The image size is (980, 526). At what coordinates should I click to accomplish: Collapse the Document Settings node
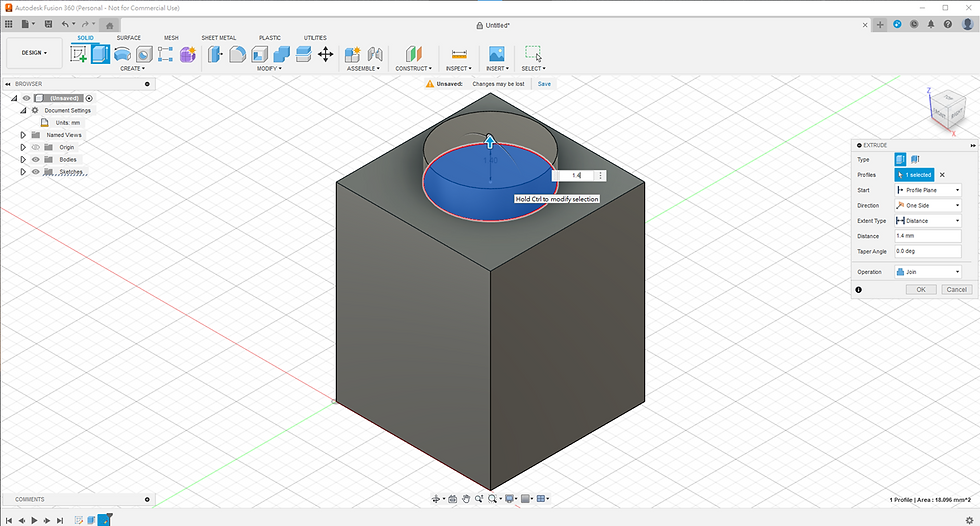[23, 111]
